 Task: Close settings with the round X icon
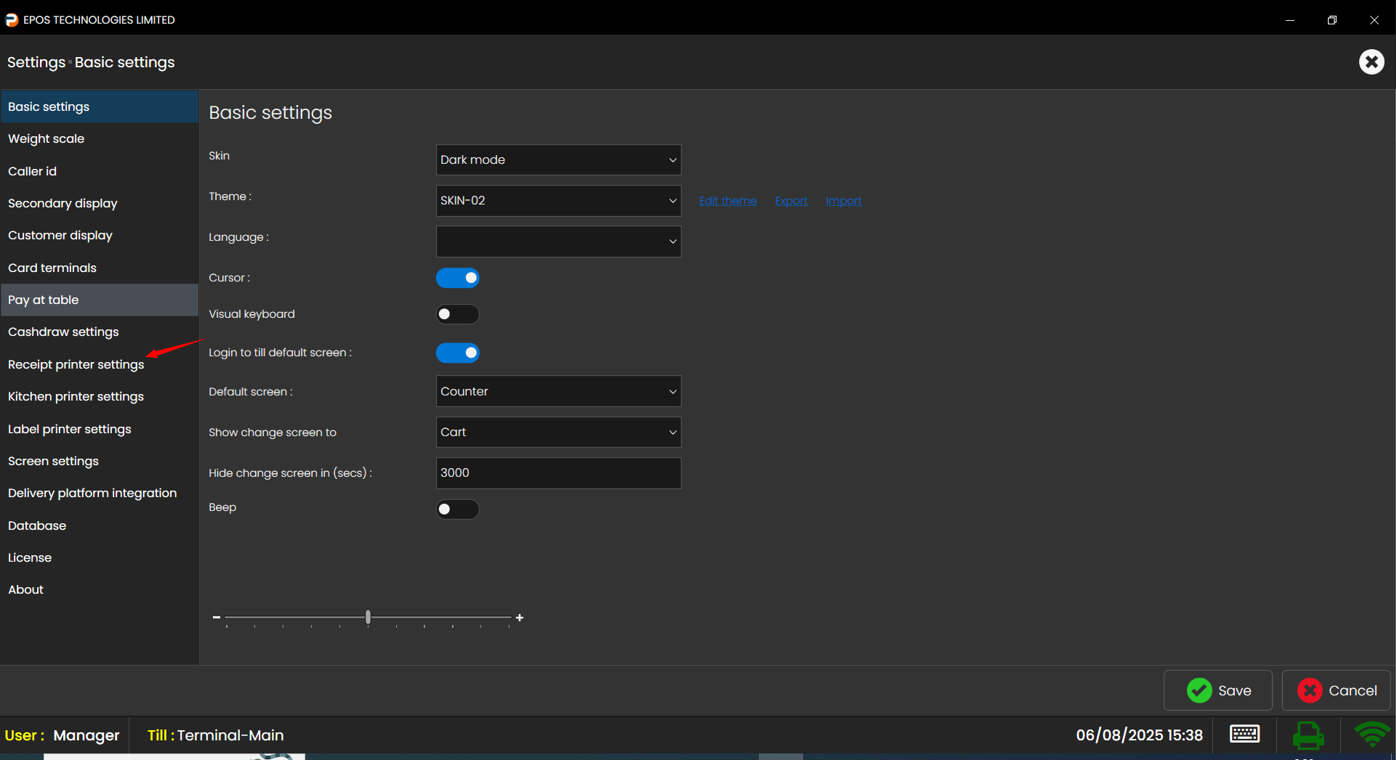point(1371,62)
